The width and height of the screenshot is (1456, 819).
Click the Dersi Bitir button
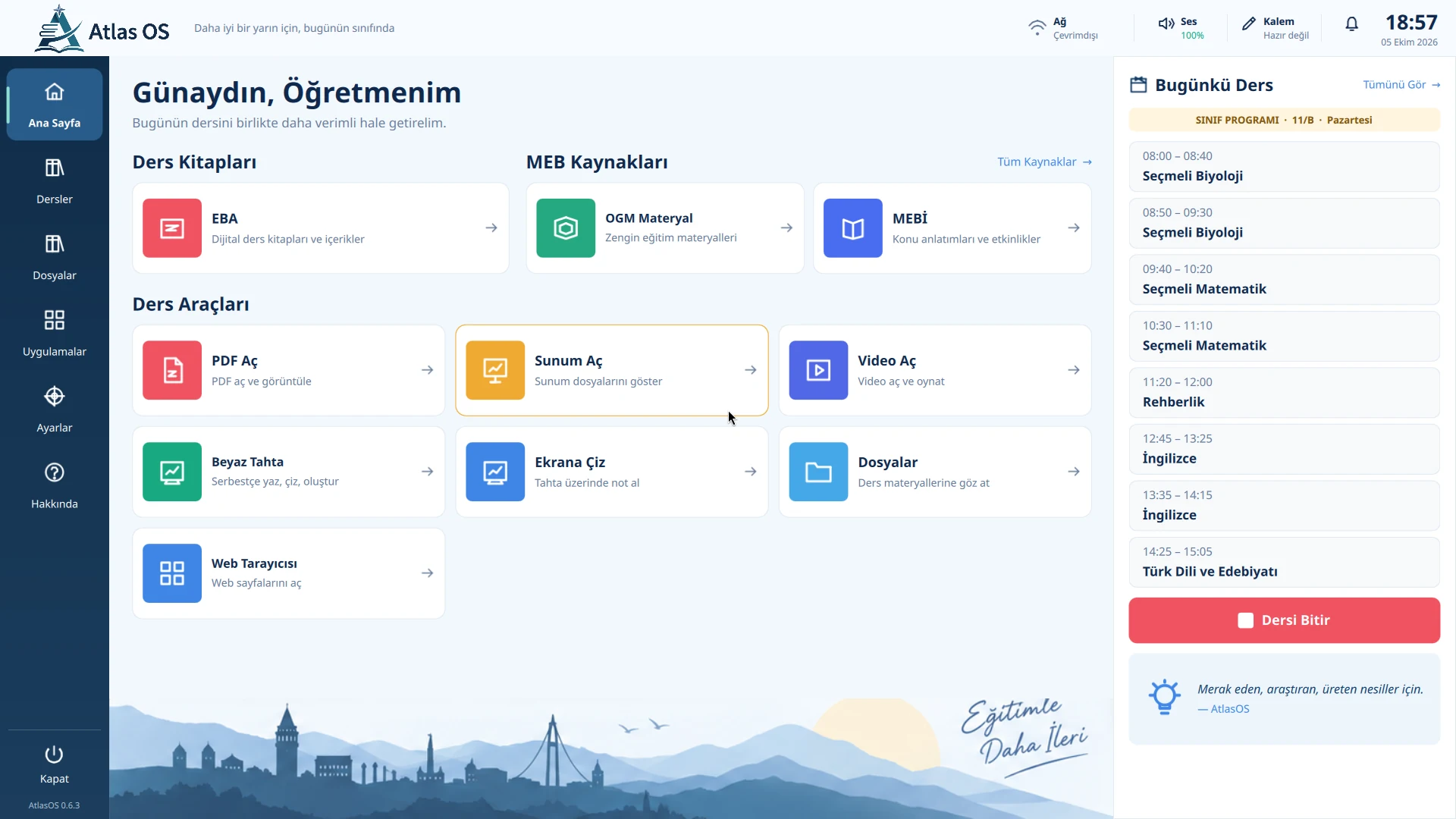1284,620
